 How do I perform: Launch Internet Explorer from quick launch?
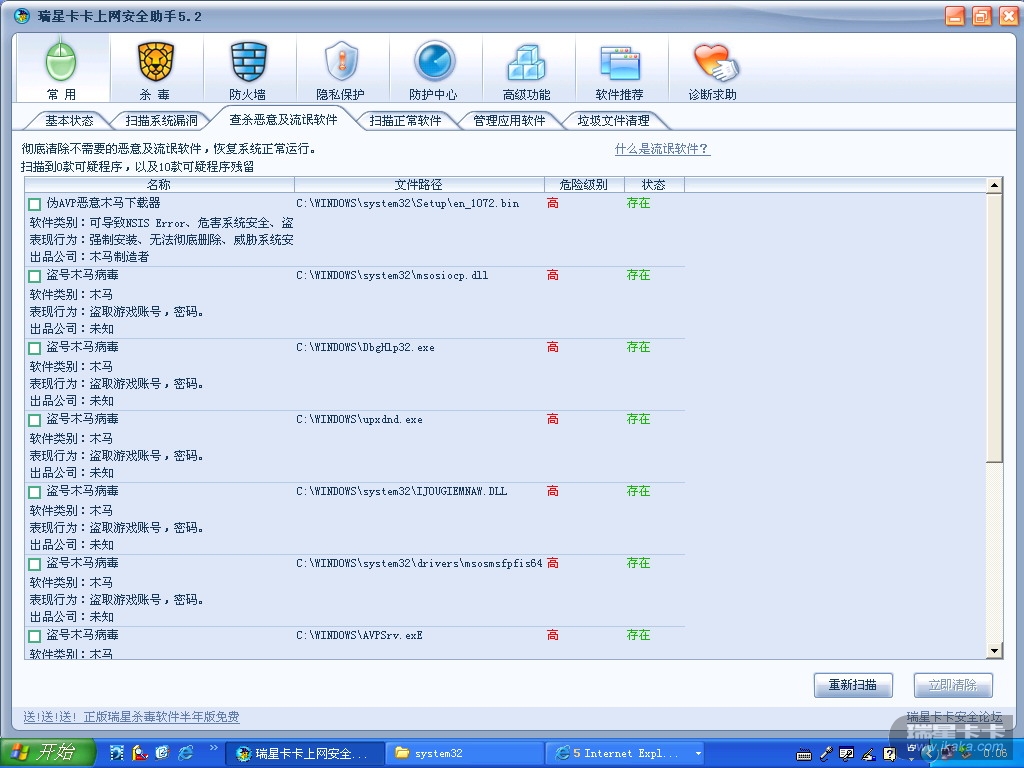click(185, 753)
